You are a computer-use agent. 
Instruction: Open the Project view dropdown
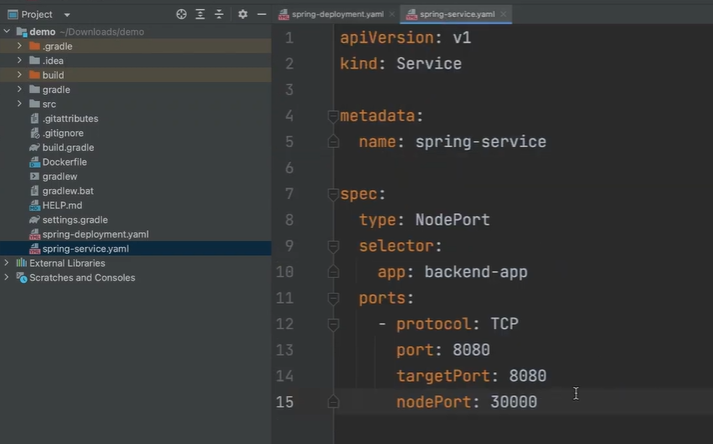pyautogui.click(x=67, y=15)
